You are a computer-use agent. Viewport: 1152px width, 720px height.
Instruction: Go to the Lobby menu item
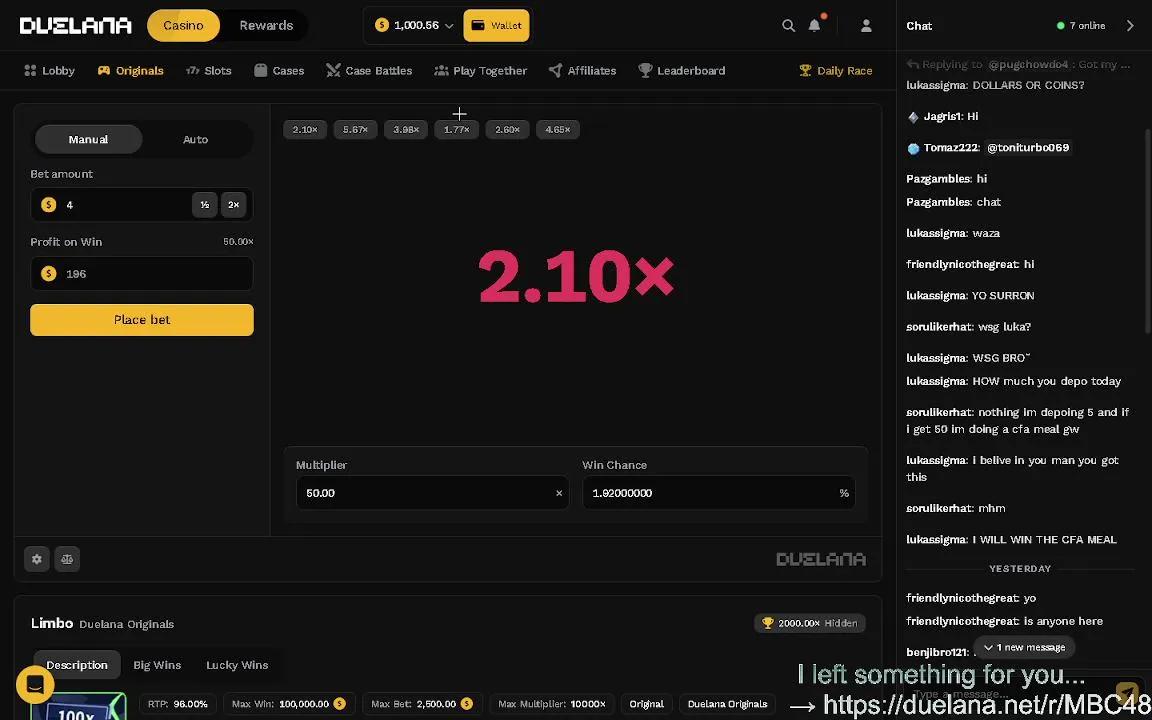49,71
